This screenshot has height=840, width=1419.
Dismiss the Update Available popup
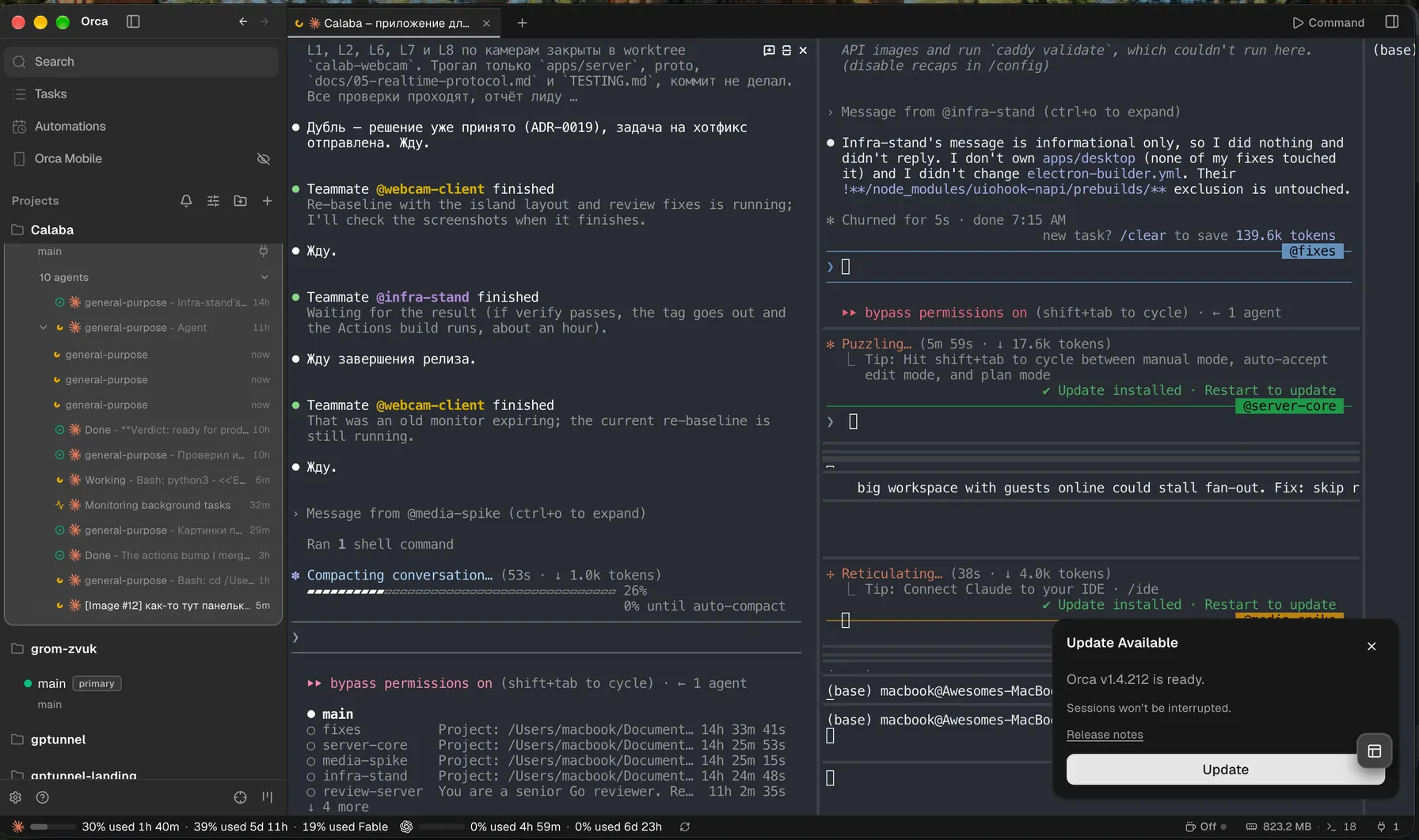coord(1371,646)
